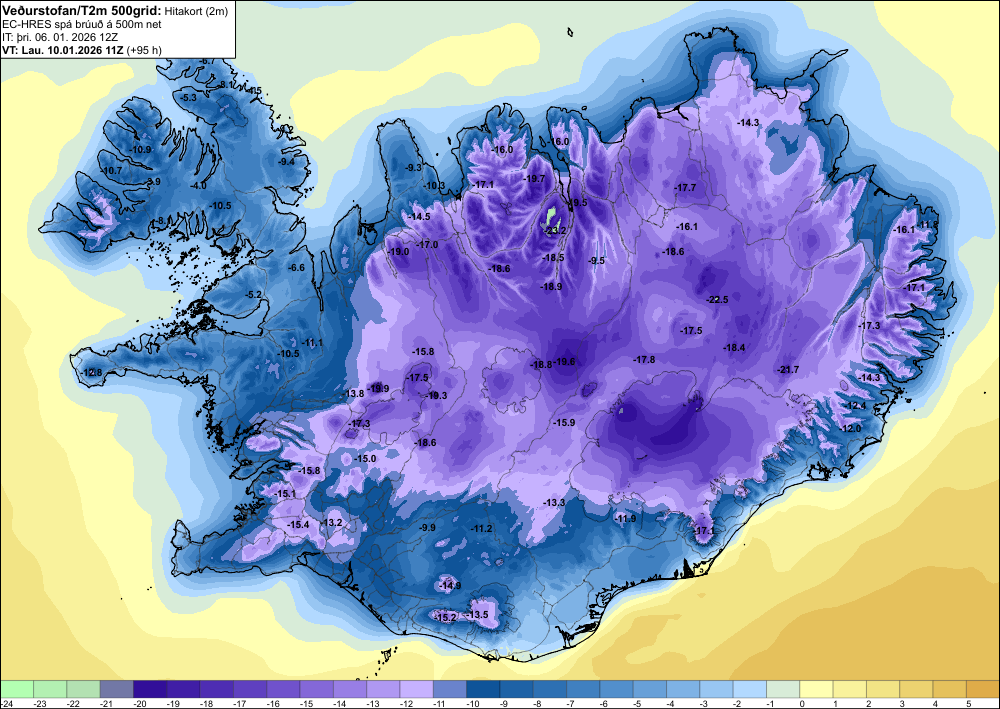
Task: Click the -17.7 temperature value
Action: coord(685,187)
